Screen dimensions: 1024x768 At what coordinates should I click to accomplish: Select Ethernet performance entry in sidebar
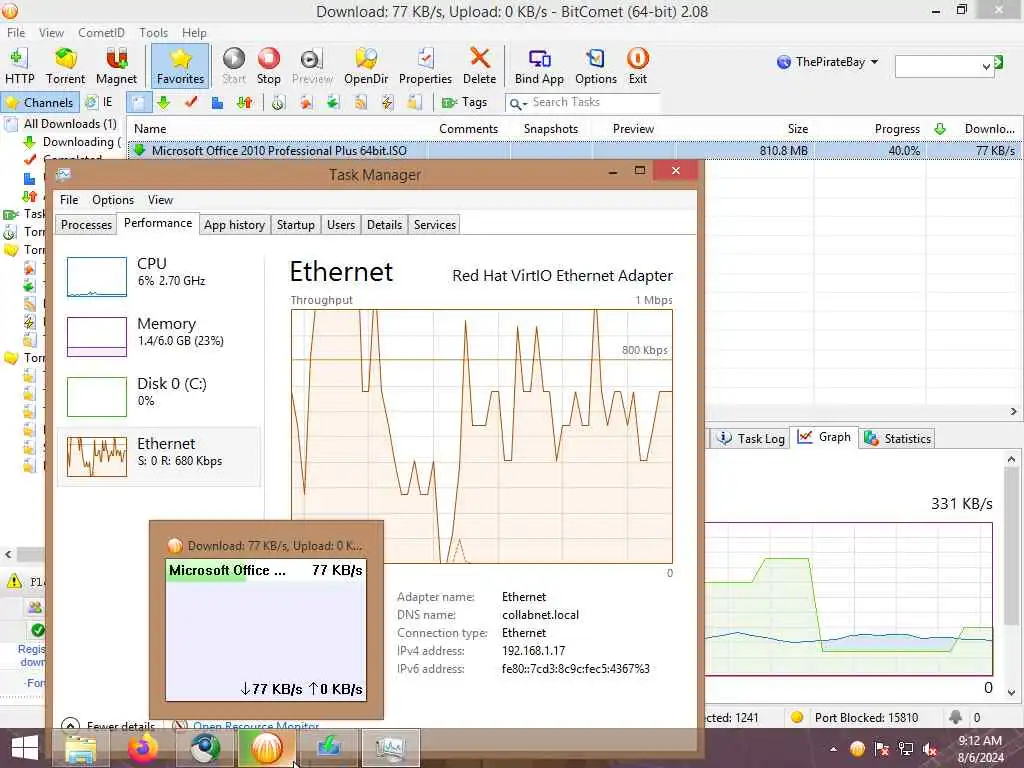click(x=159, y=456)
